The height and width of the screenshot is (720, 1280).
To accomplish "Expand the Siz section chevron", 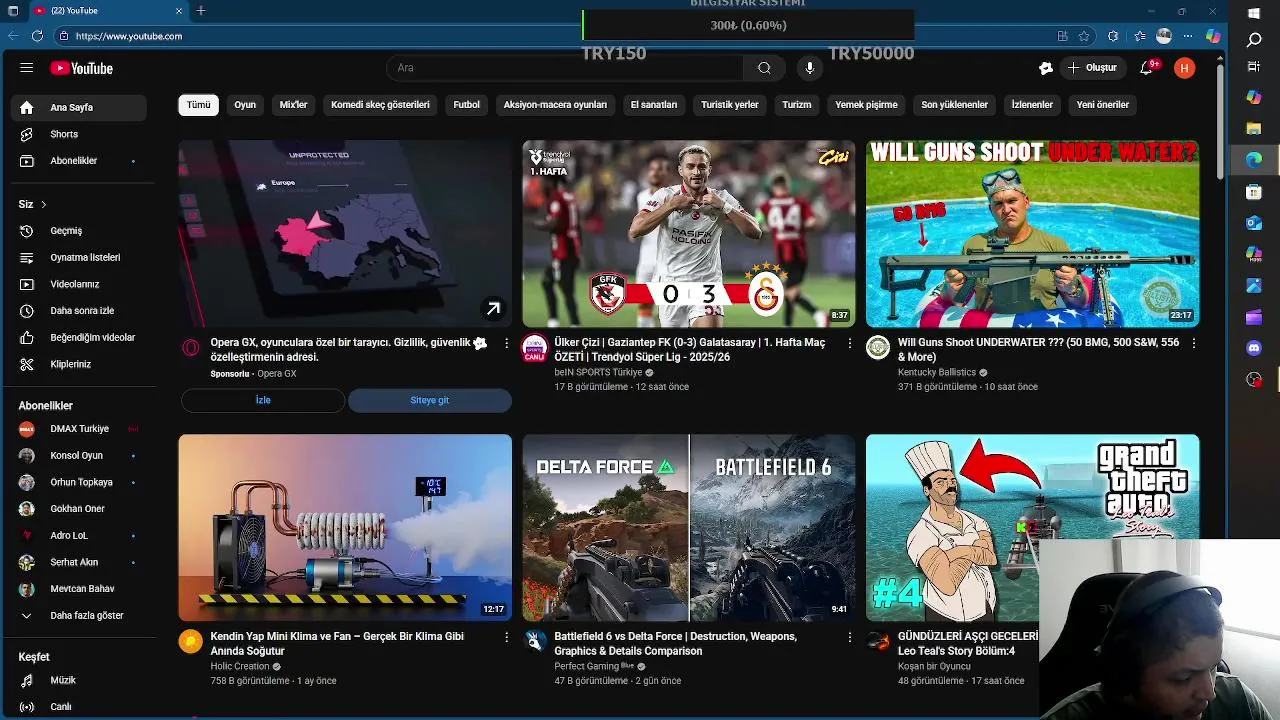I will click(x=43, y=204).
